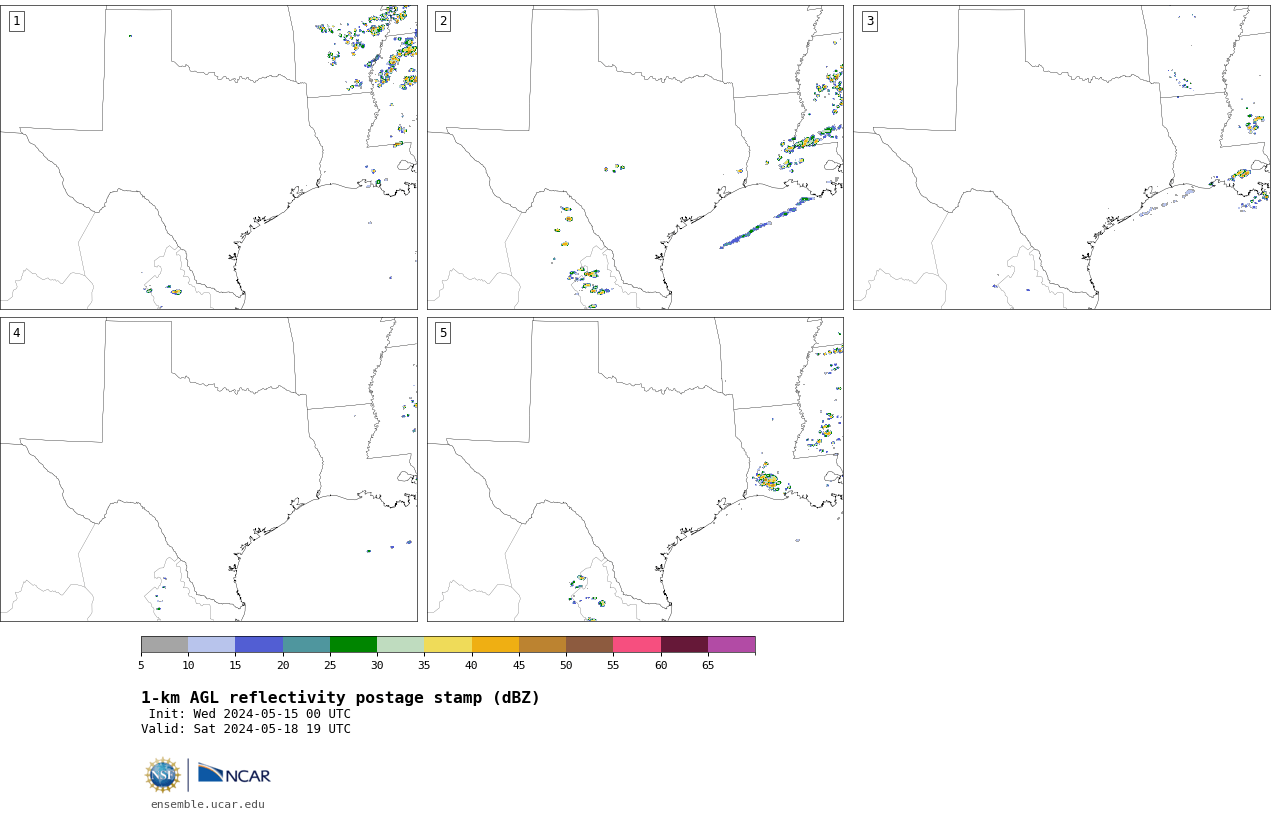Click the panel number 3 label

(869, 21)
